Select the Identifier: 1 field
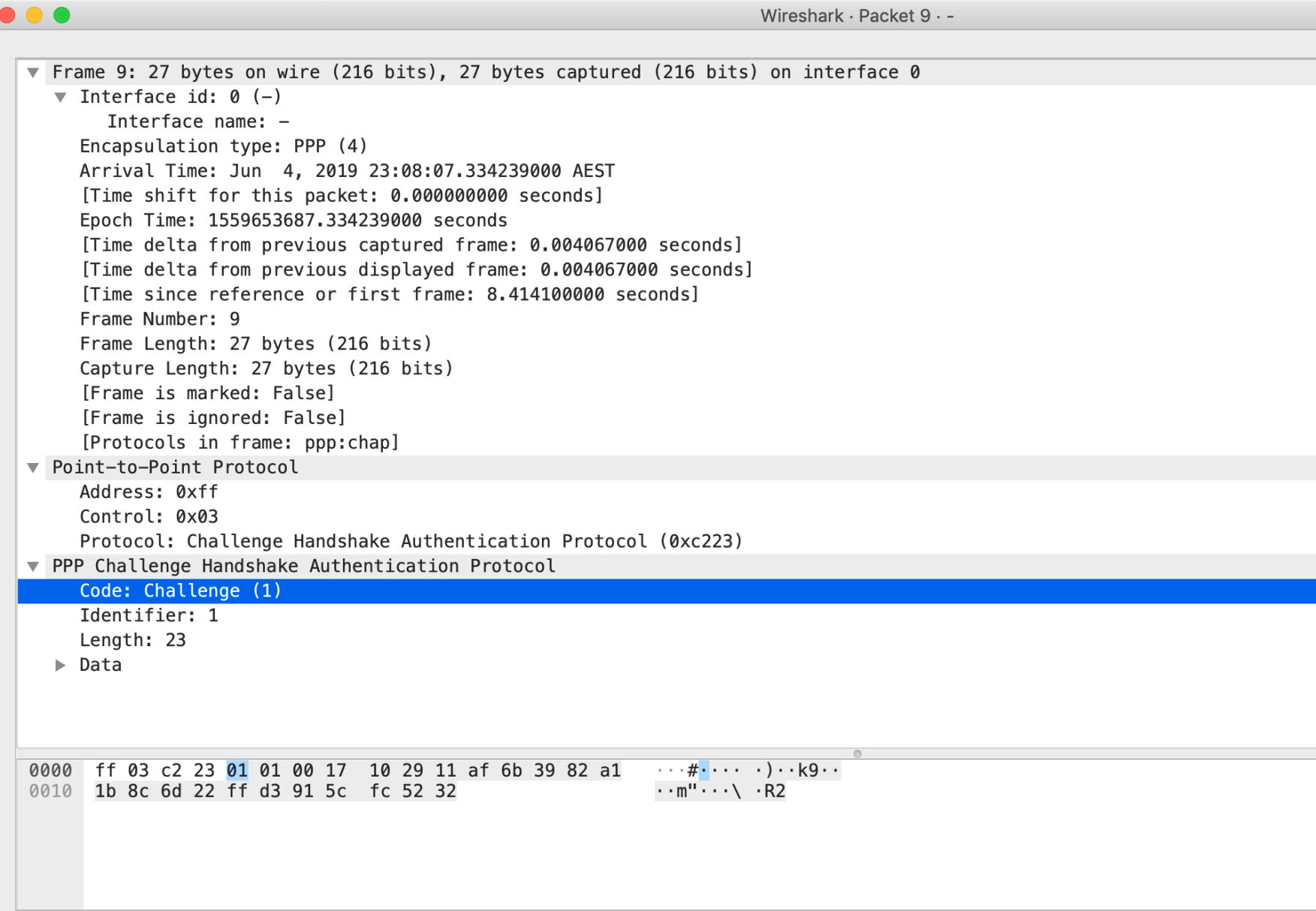The image size is (1316, 911). click(149, 615)
